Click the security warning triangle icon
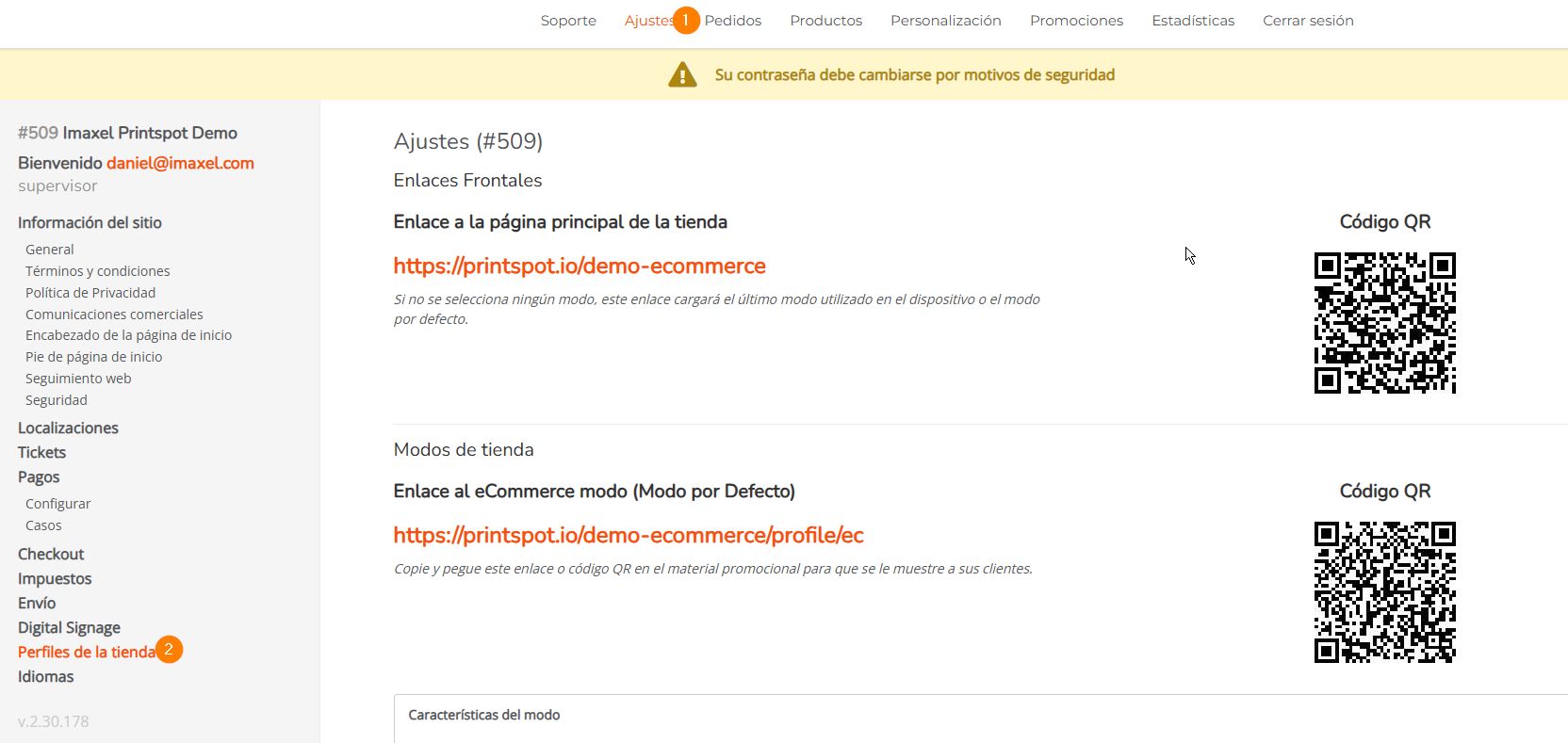The width and height of the screenshot is (1568, 743). [682, 74]
